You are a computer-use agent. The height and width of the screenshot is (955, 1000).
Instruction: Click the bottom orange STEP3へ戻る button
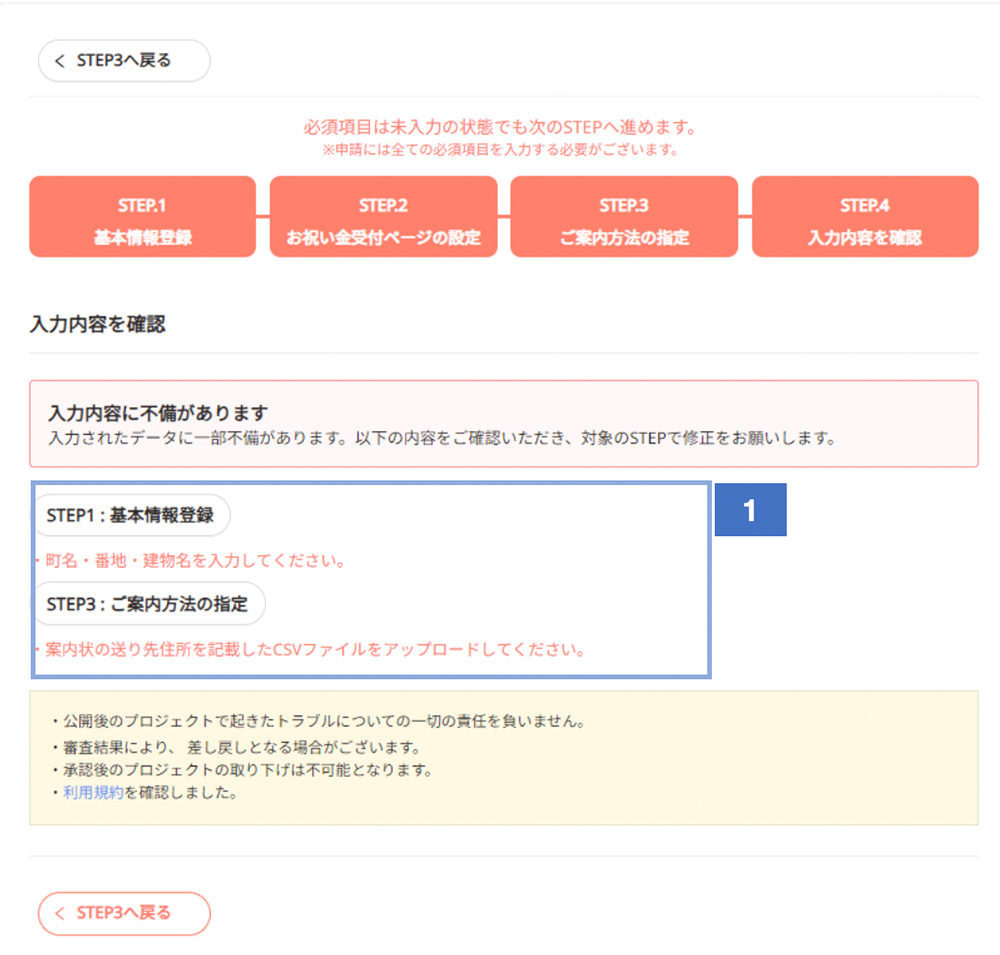pos(124,913)
